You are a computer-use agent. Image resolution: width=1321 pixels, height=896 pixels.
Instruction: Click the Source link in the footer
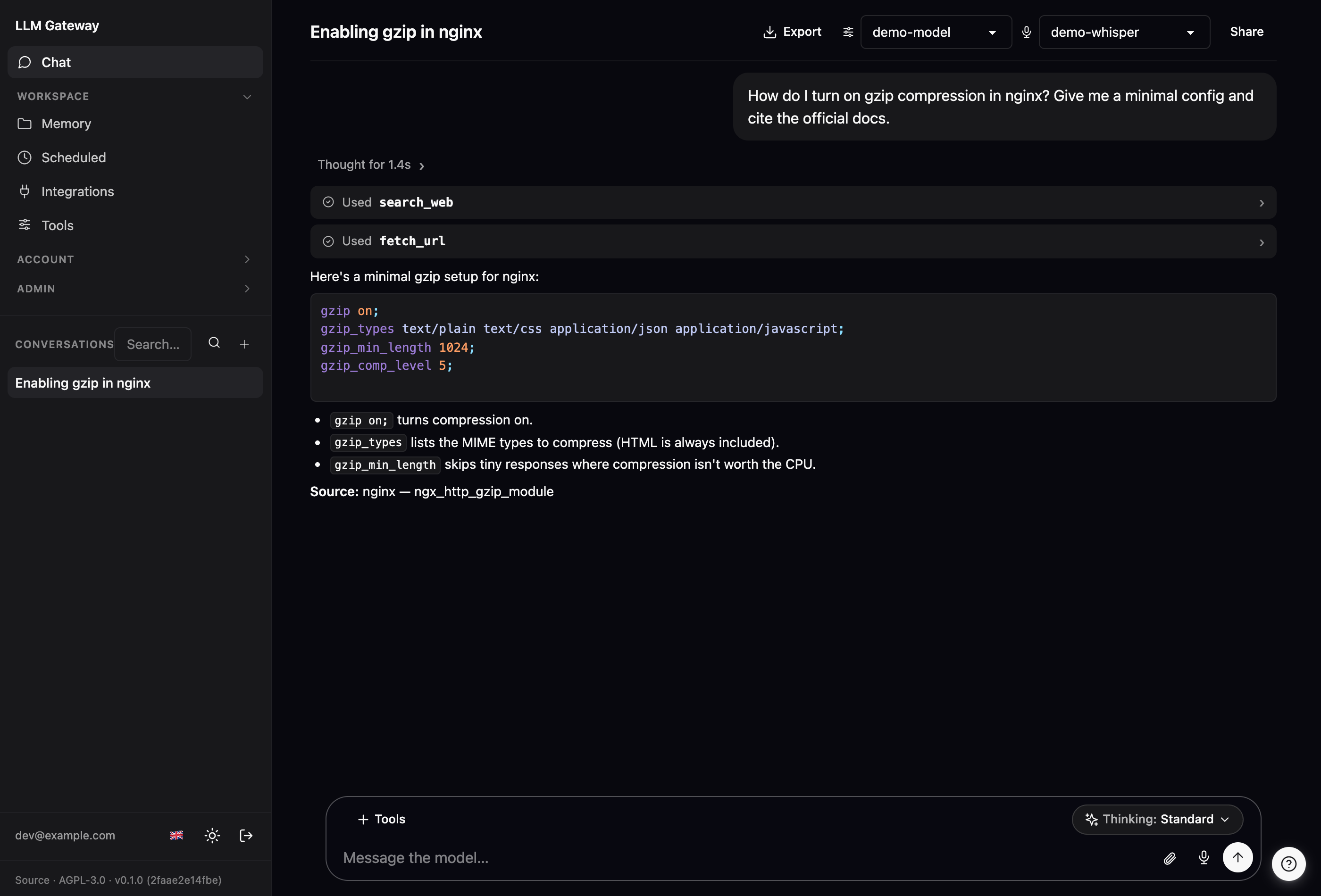point(32,880)
